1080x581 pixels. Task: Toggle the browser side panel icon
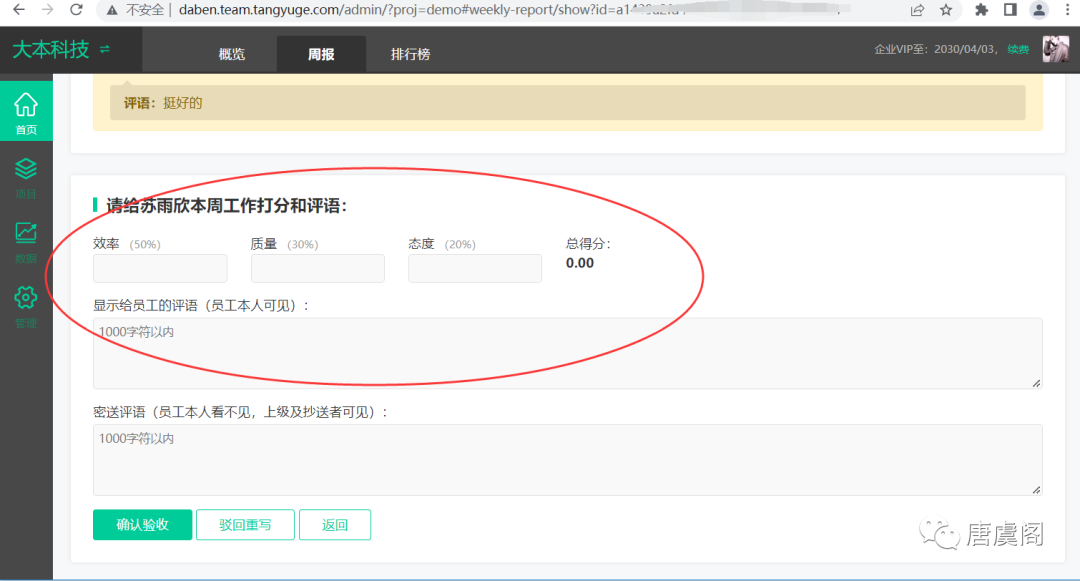click(1010, 10)
